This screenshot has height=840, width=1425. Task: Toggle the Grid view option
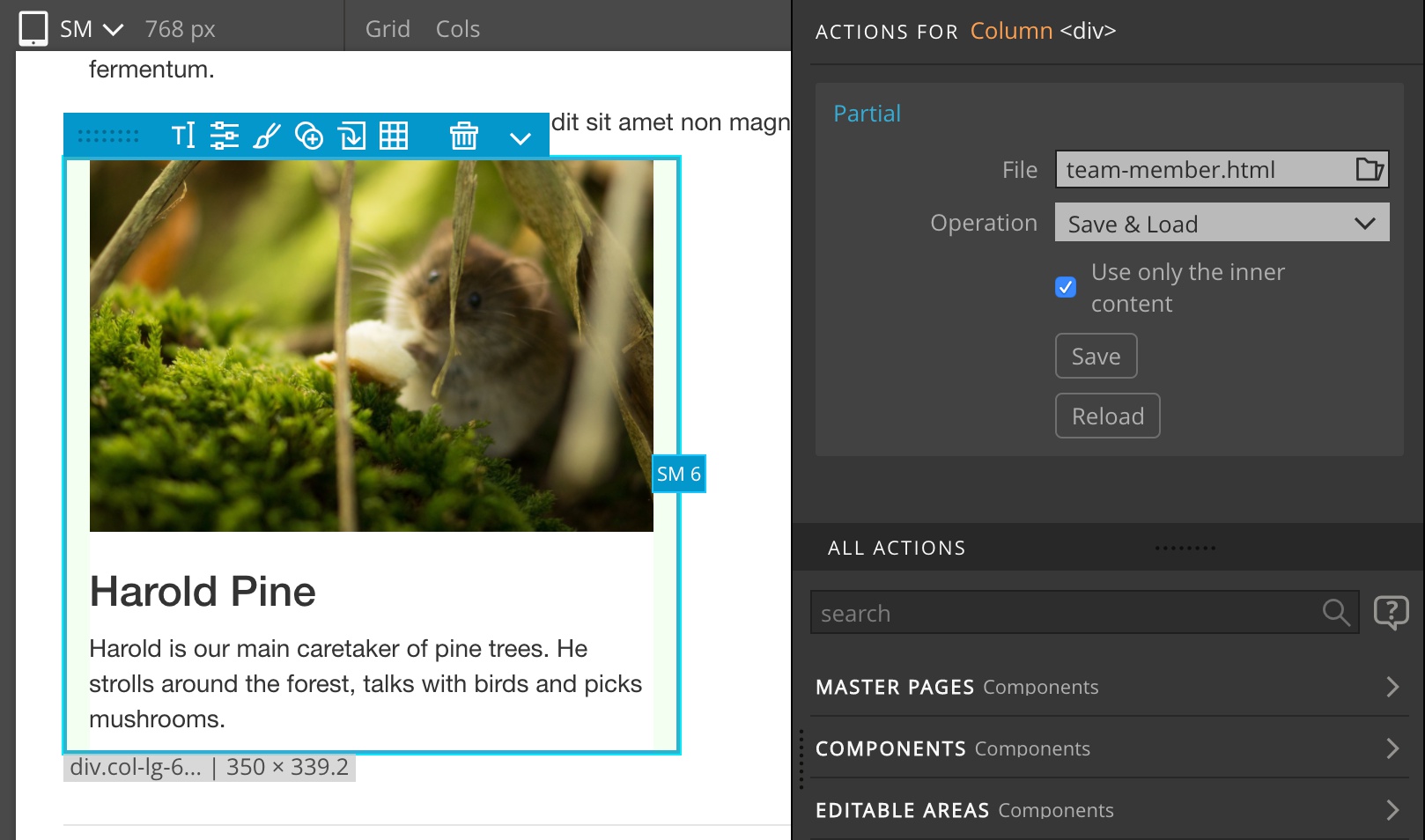point(388,29)
